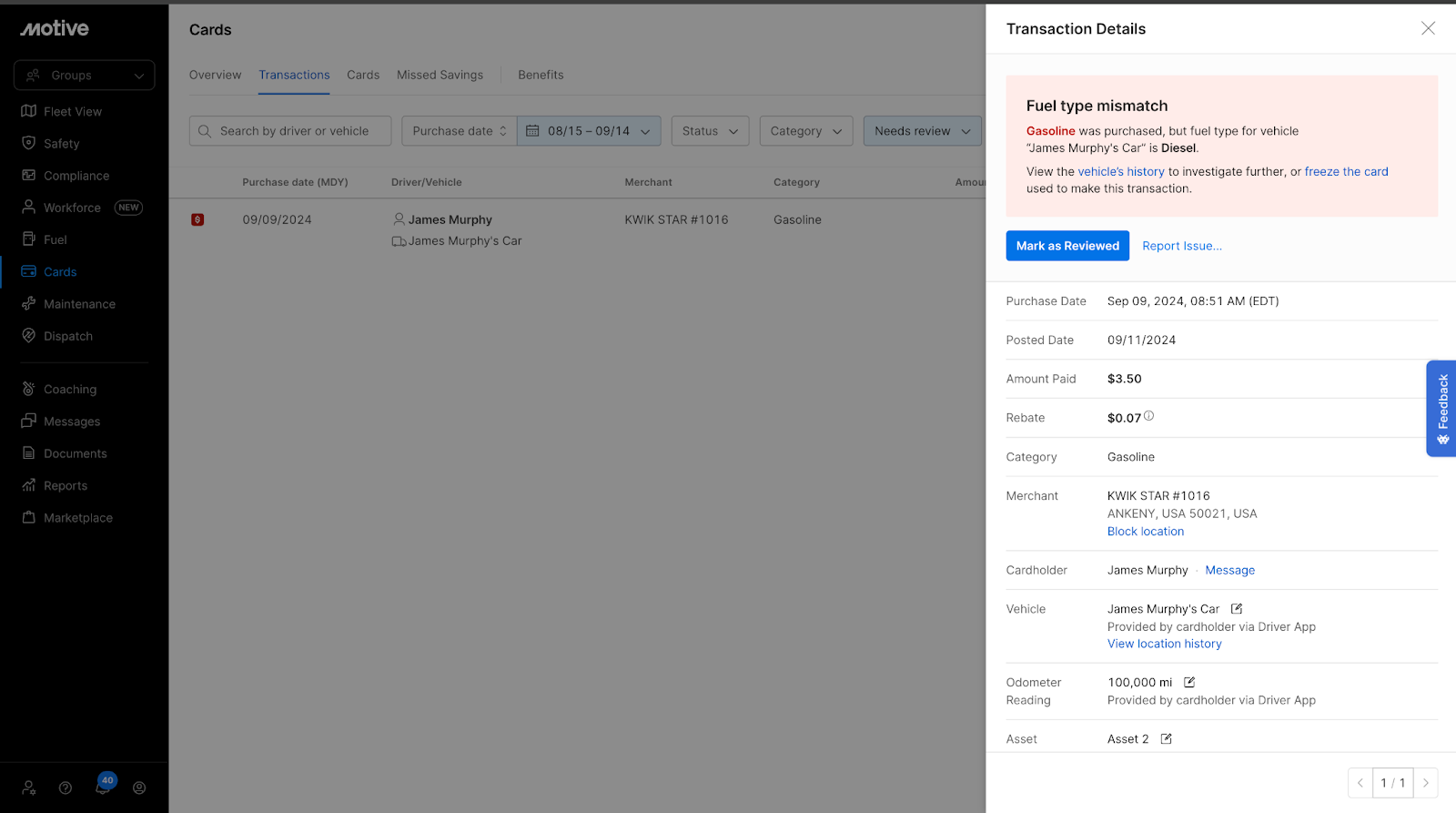Screen dimensions: 1456x813
Task: Click the Rebate info icon
Action: click(1148, 416)
